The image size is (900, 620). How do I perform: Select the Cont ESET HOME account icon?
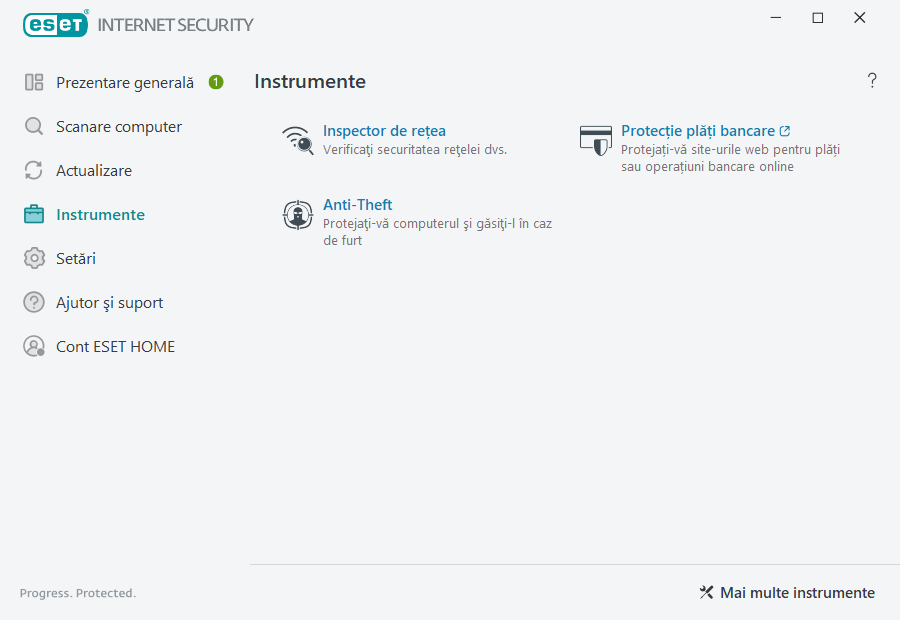33,346
